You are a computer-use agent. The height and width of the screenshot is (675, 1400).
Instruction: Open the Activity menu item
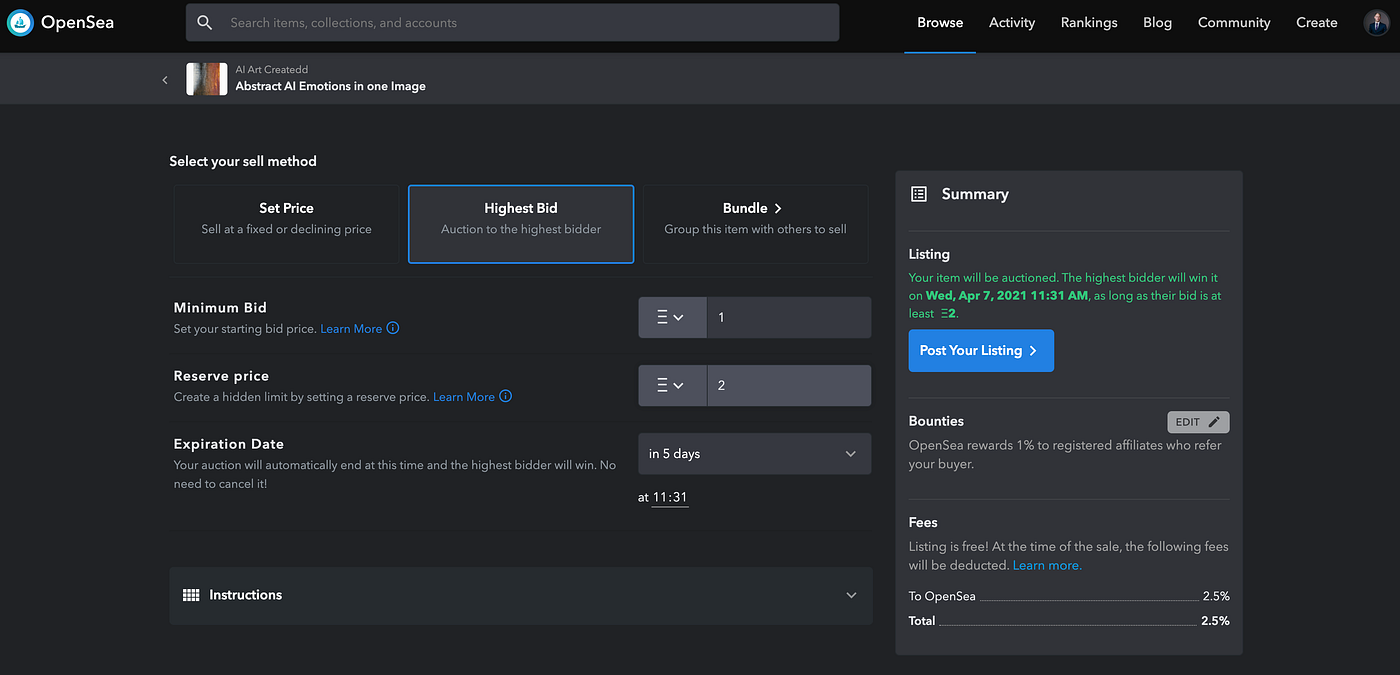click(1012, 23)
